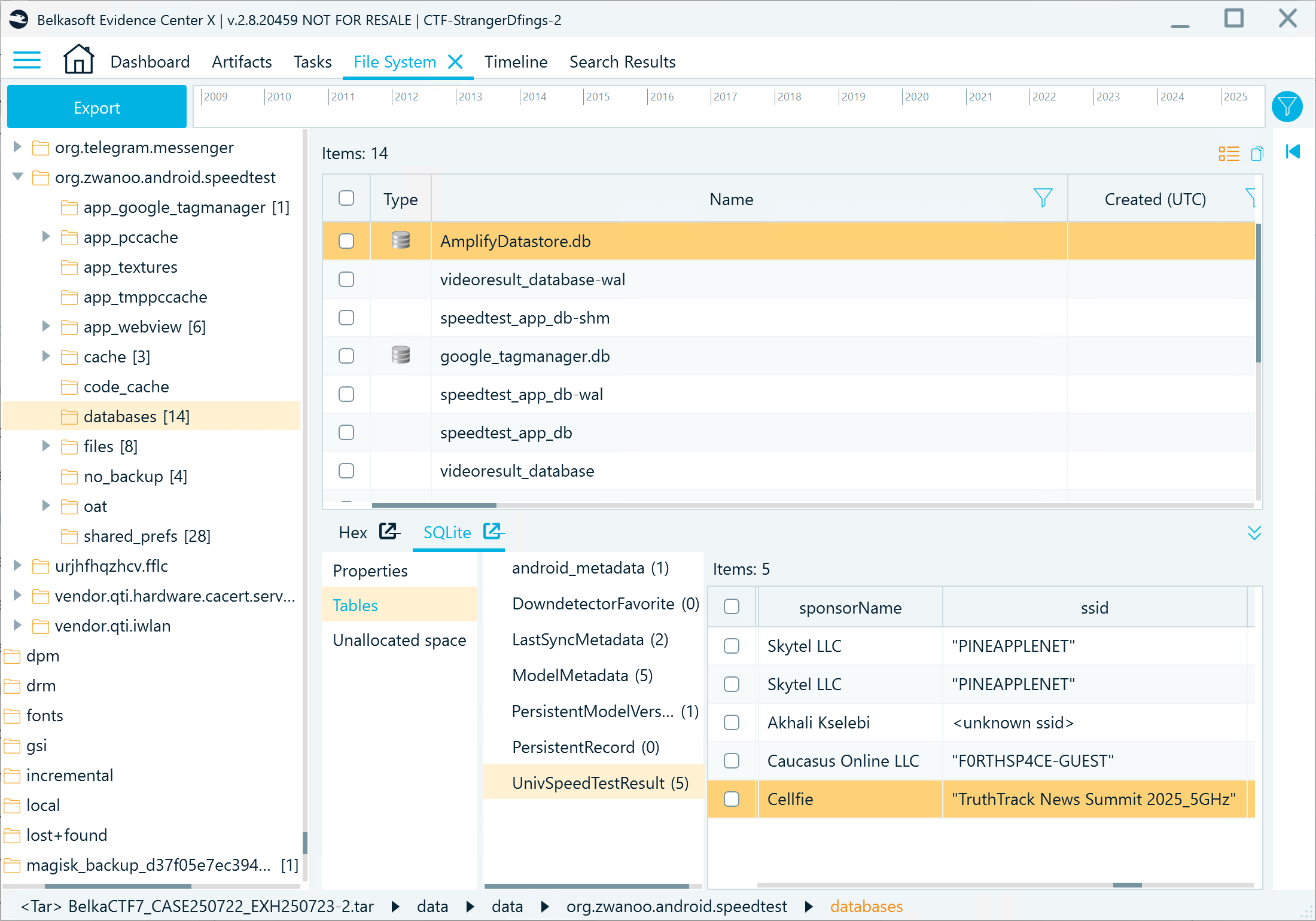Image resolution: width=1316 pixels, height=921 pixels.
Task: Open the hamburger main menu
Action: pos(27,60)
